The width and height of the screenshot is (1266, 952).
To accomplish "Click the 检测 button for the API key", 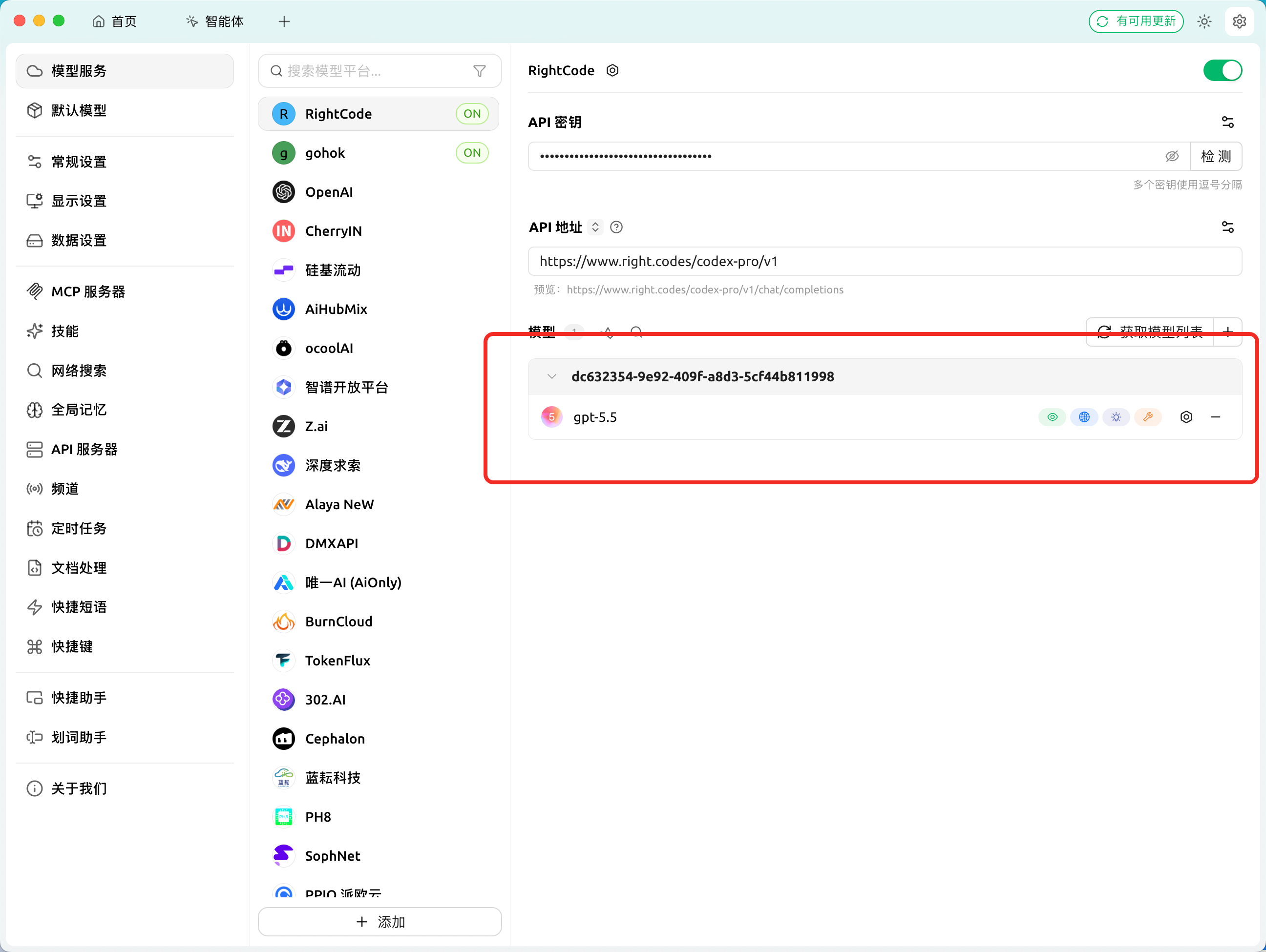I will [1216, 156].
